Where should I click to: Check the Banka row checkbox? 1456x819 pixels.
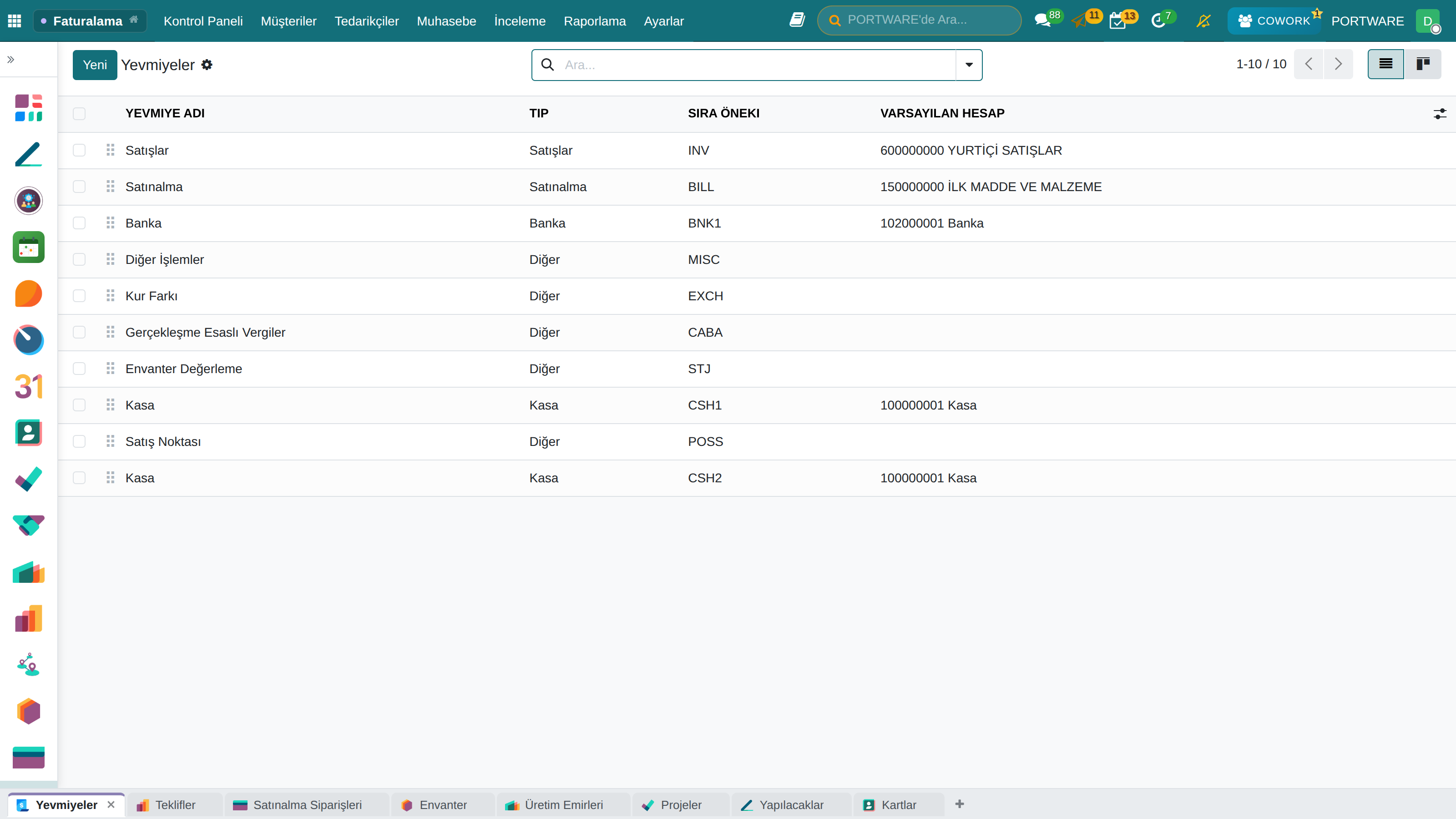(79, 223)
